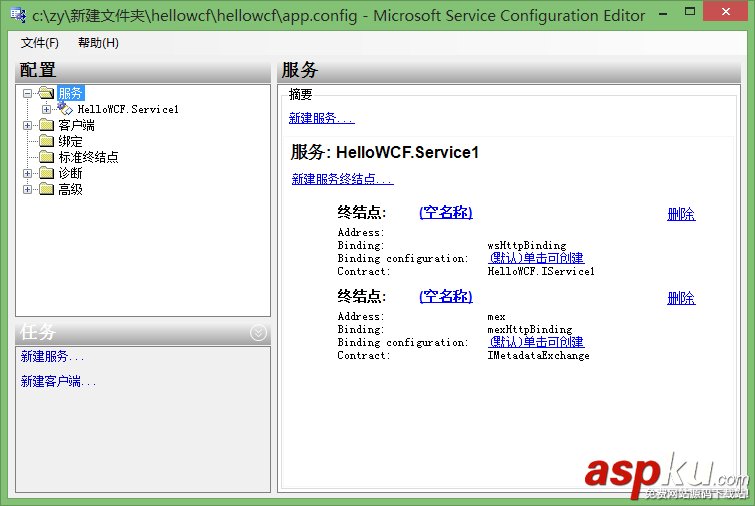Select 诊断 in the tree
The image size is (755, 506).
tap(70, 173)
